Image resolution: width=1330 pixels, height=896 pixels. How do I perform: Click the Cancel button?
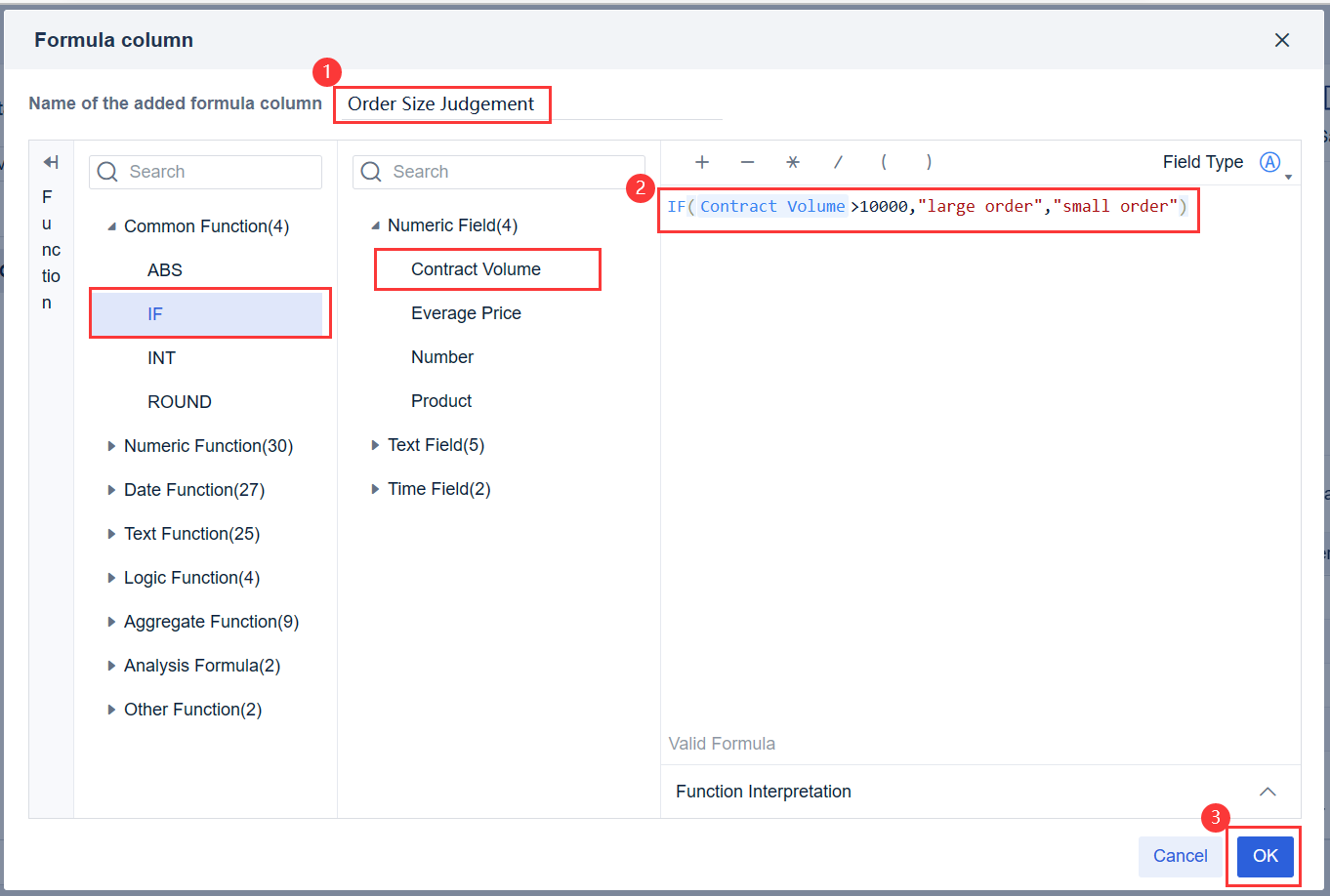[1181, 856]
